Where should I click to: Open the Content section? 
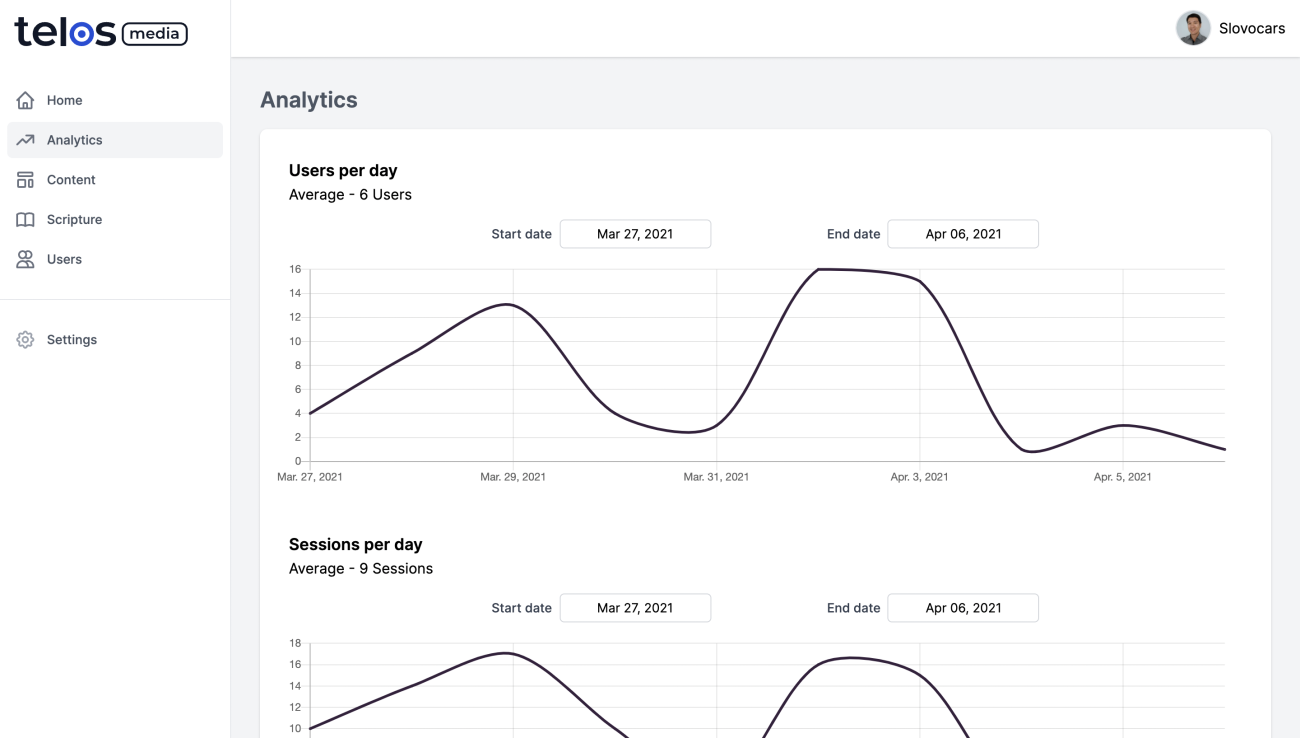click(x=115, y=180)
